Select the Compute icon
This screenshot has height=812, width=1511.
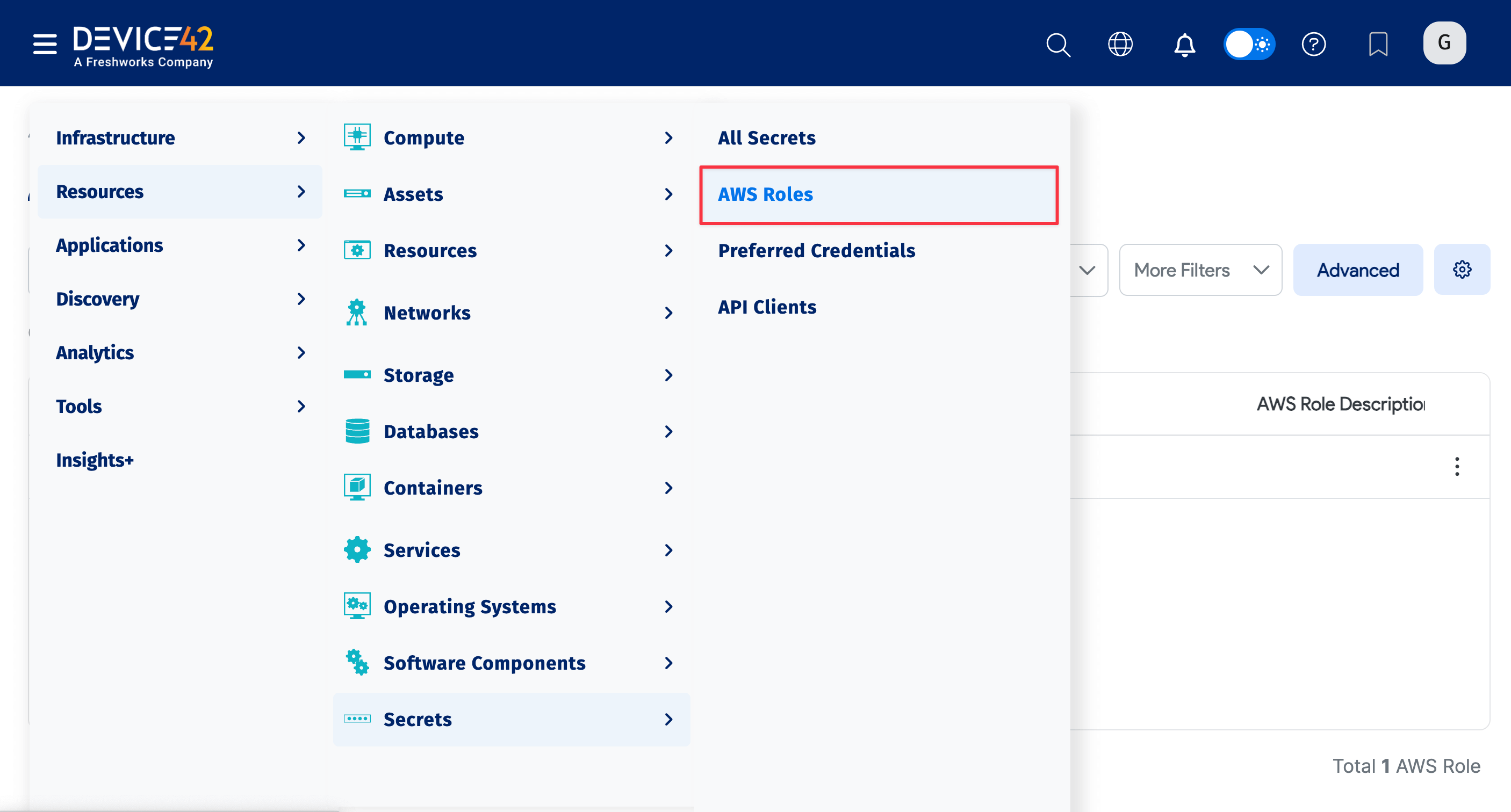point(357,136)
